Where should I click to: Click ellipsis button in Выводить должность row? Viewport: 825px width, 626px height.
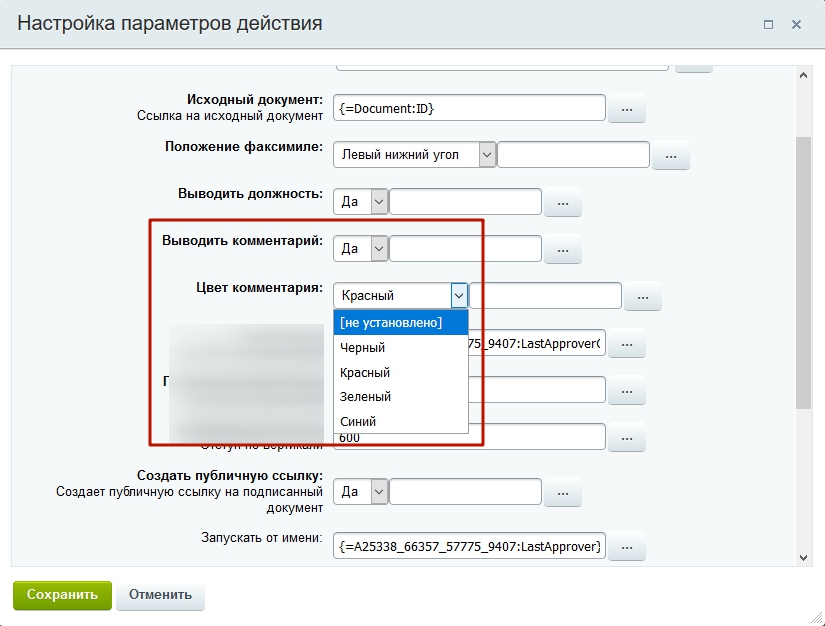pyautogui.click(x=562, y=202)
